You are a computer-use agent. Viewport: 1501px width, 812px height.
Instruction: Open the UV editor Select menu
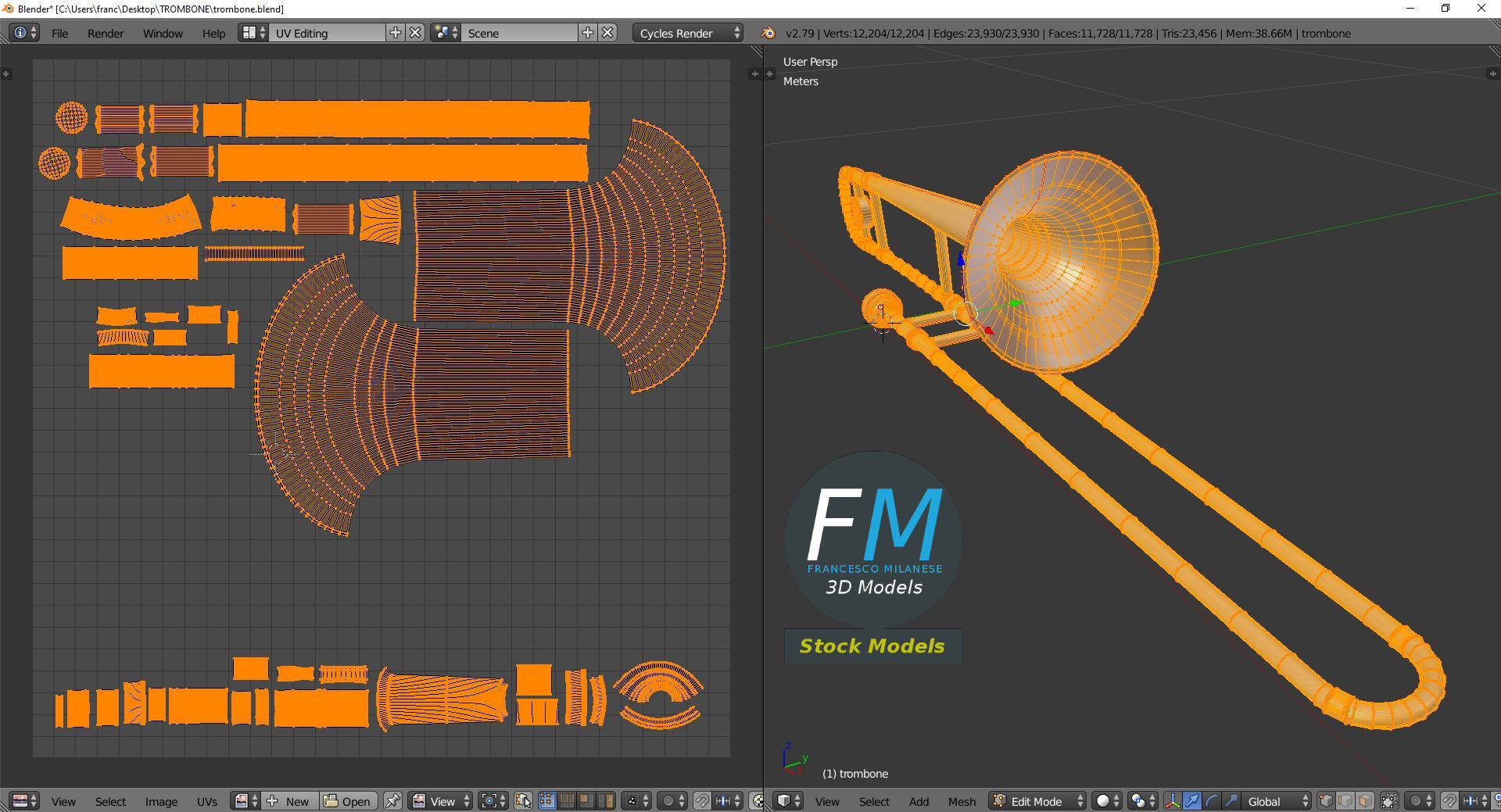110,802
